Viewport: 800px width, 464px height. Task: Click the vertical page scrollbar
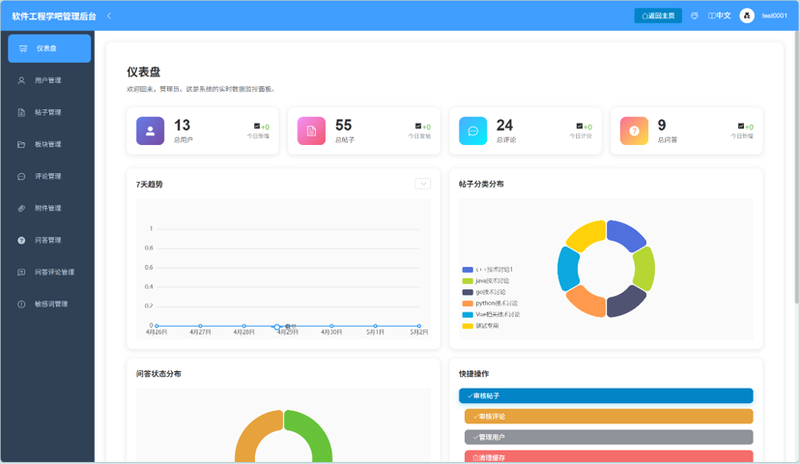point(797,168)
